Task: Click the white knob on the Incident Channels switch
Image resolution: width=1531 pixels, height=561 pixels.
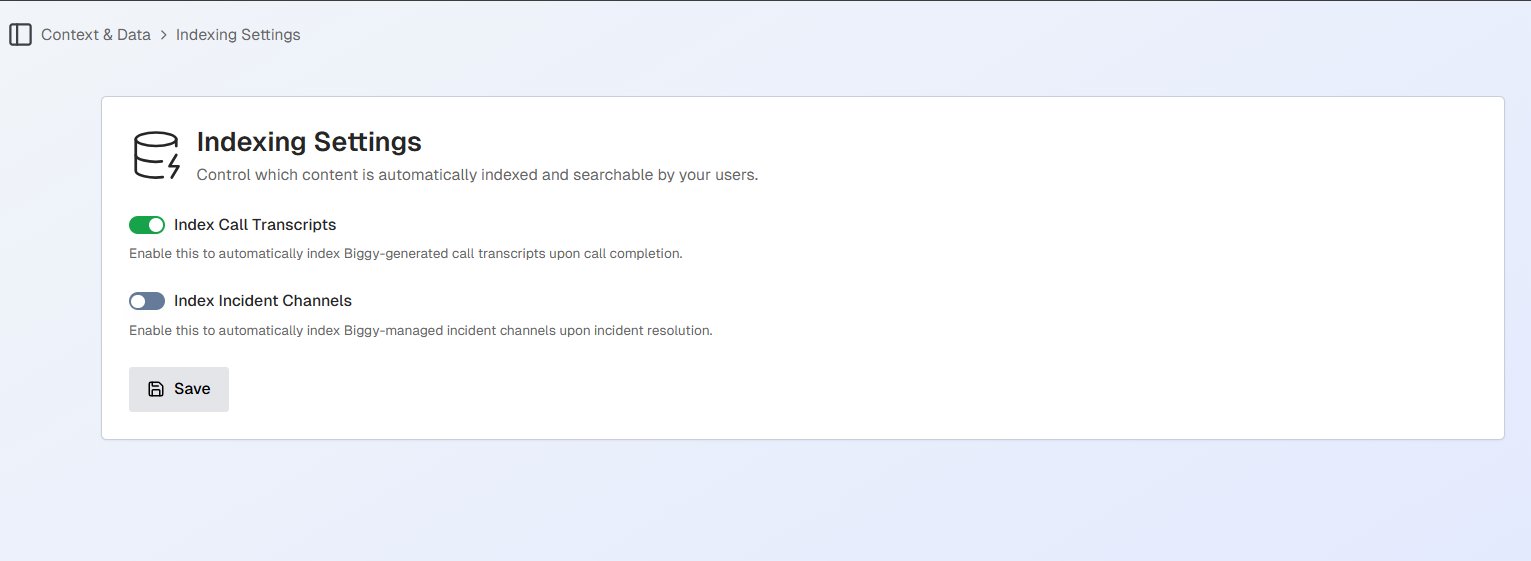Action: [x=139, y=301]
